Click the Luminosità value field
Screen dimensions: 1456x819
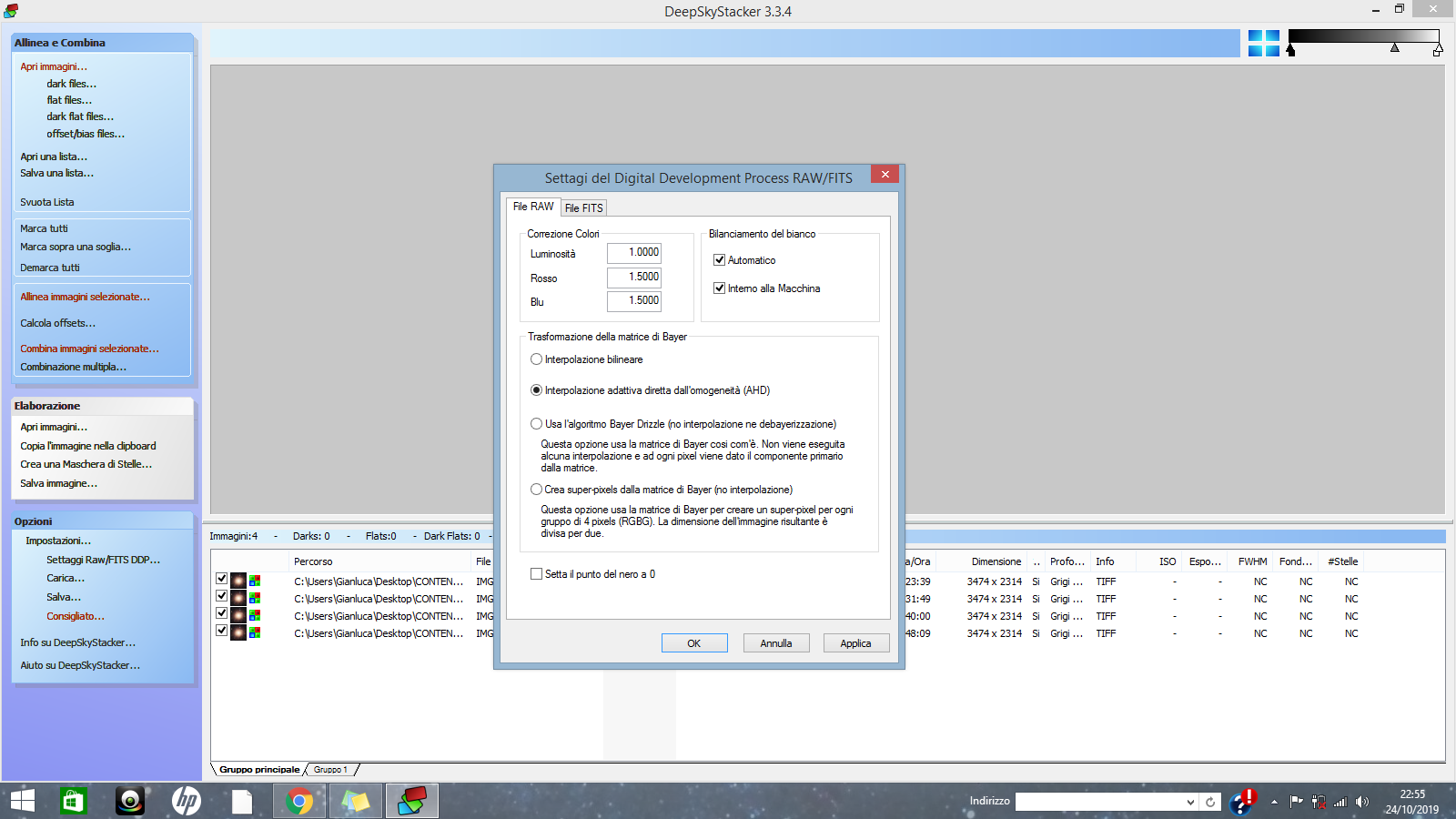(634, 253)
